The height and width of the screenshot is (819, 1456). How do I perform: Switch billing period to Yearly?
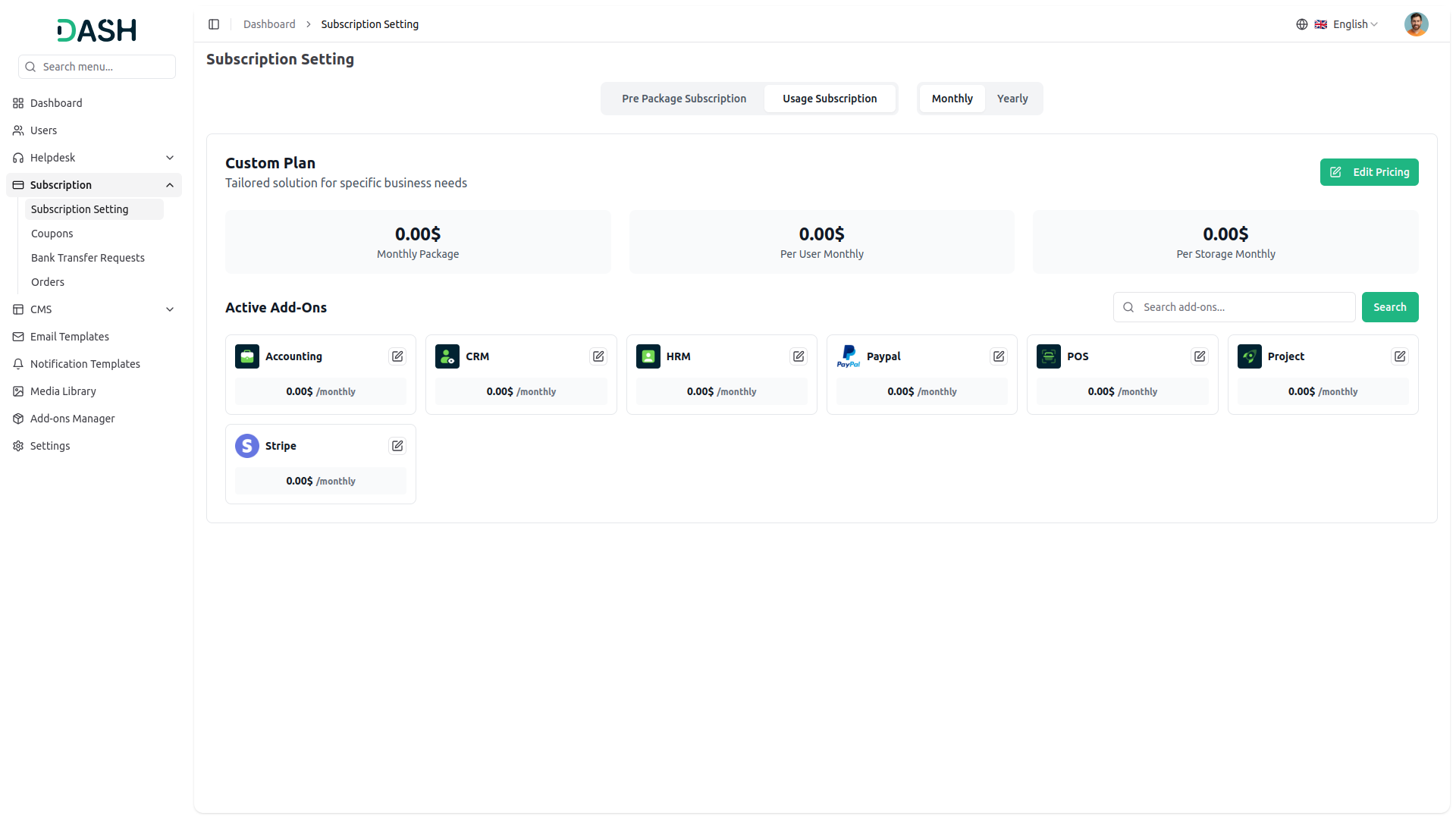pos(1012,99)
